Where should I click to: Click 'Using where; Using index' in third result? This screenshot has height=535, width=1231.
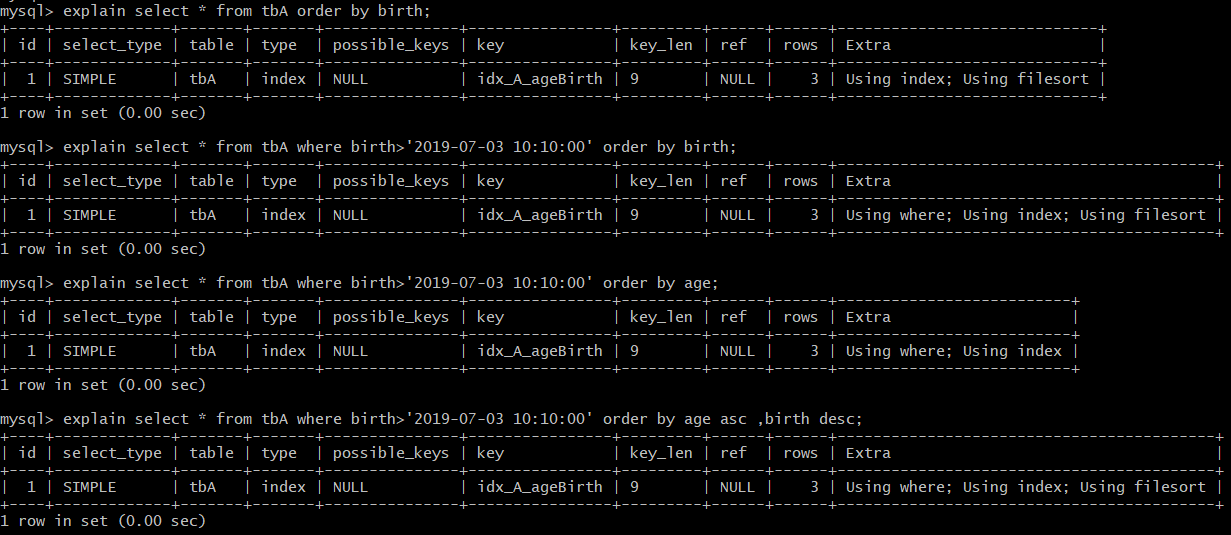coord(954,351)
